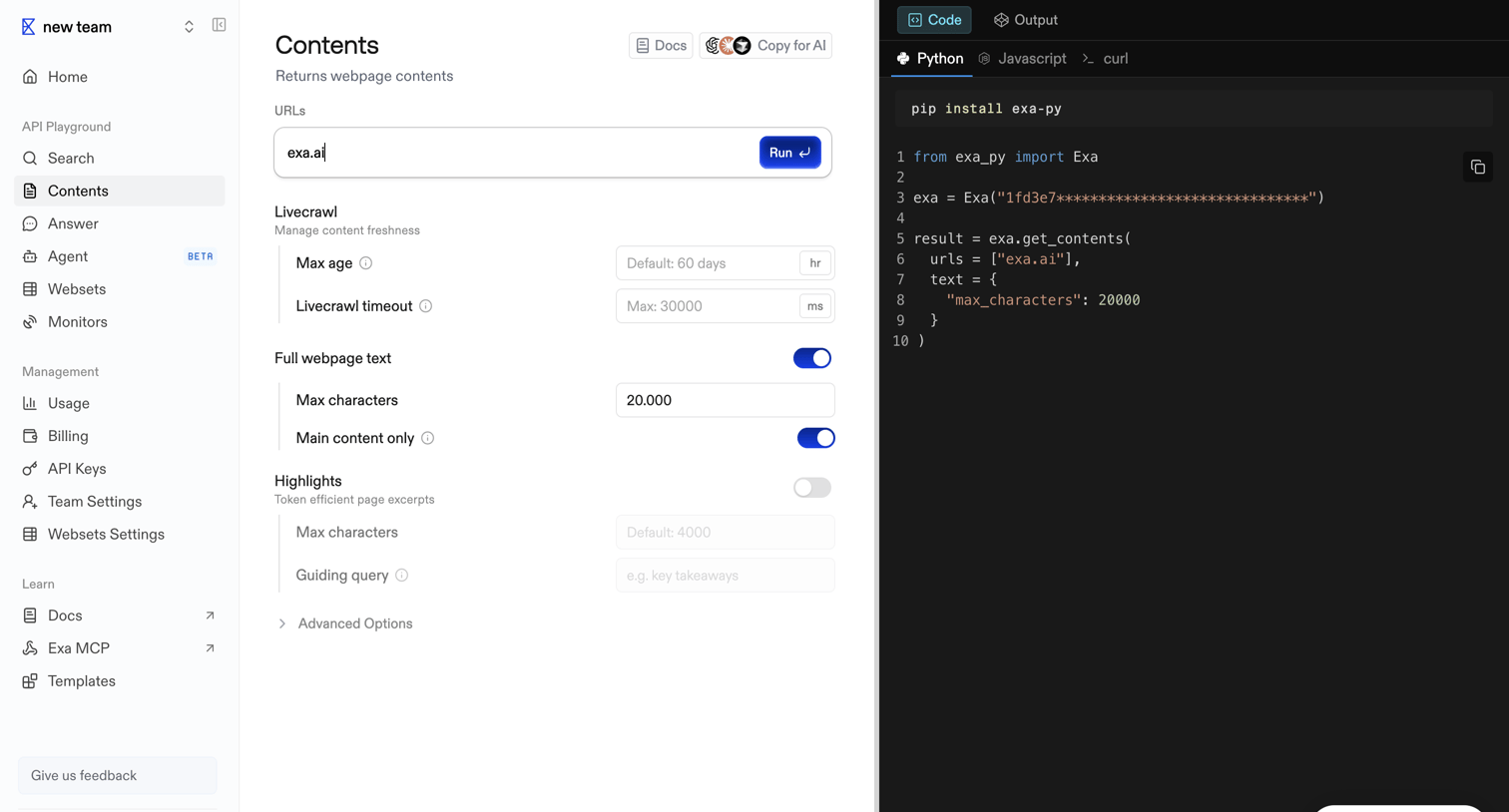Click Copy for AI button
The width and height of the screenshot is (1509, 812).
click(x=765, y=46)
